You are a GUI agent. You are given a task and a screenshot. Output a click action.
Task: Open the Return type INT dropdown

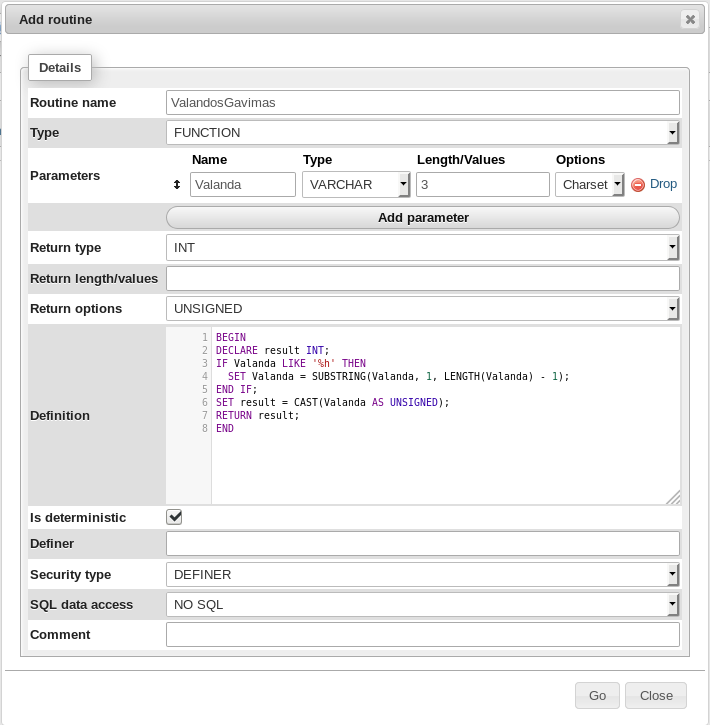[x=422, y=248]
